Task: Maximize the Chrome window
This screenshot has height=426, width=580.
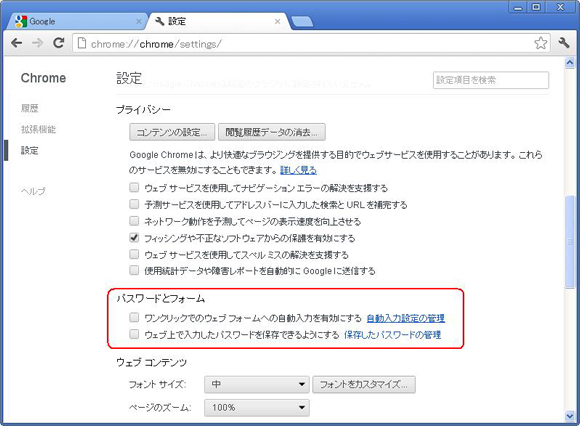Action: click(x=536, y=7)
